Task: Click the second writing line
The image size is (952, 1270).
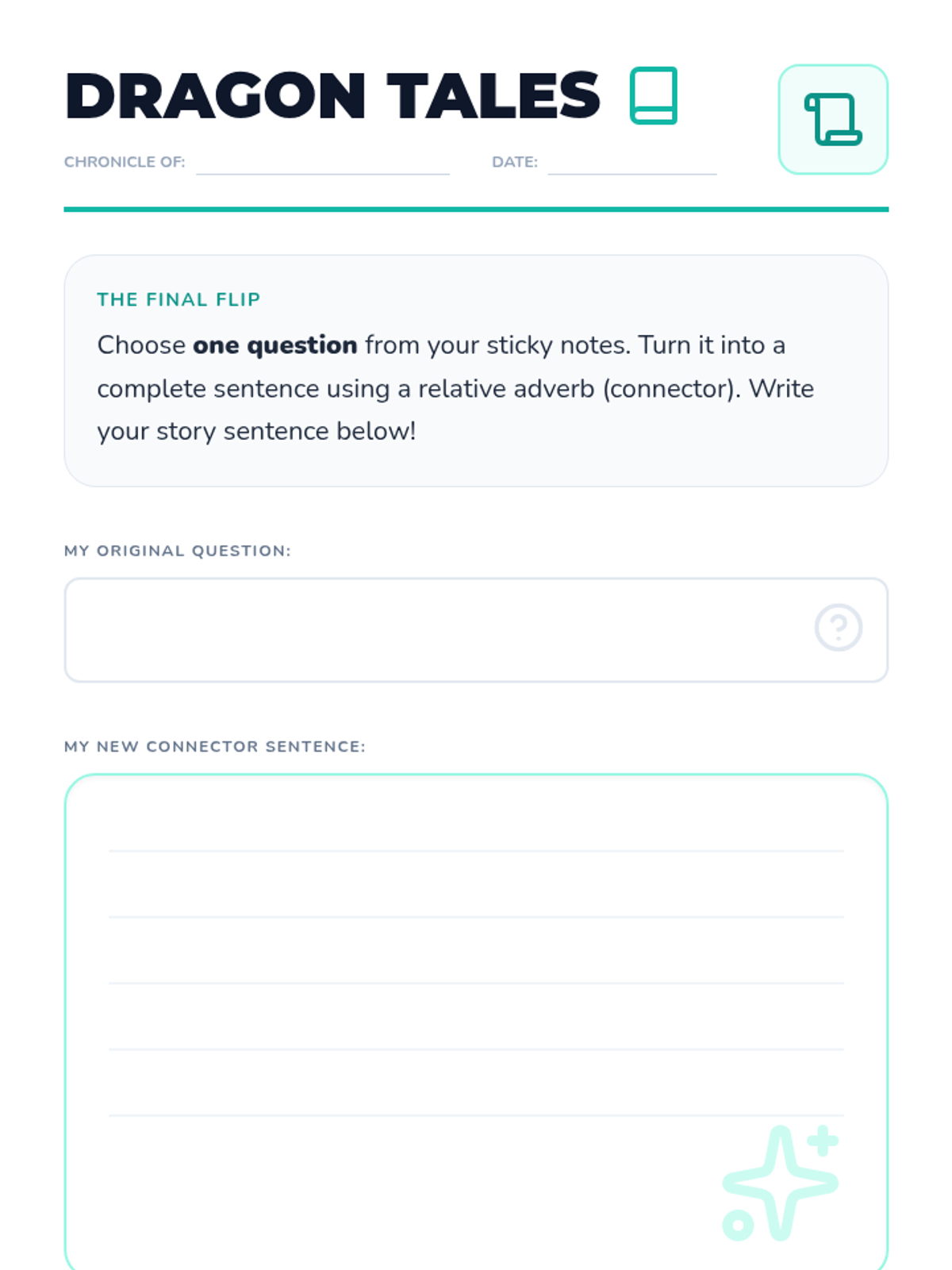Action: (x=476, y=917)
